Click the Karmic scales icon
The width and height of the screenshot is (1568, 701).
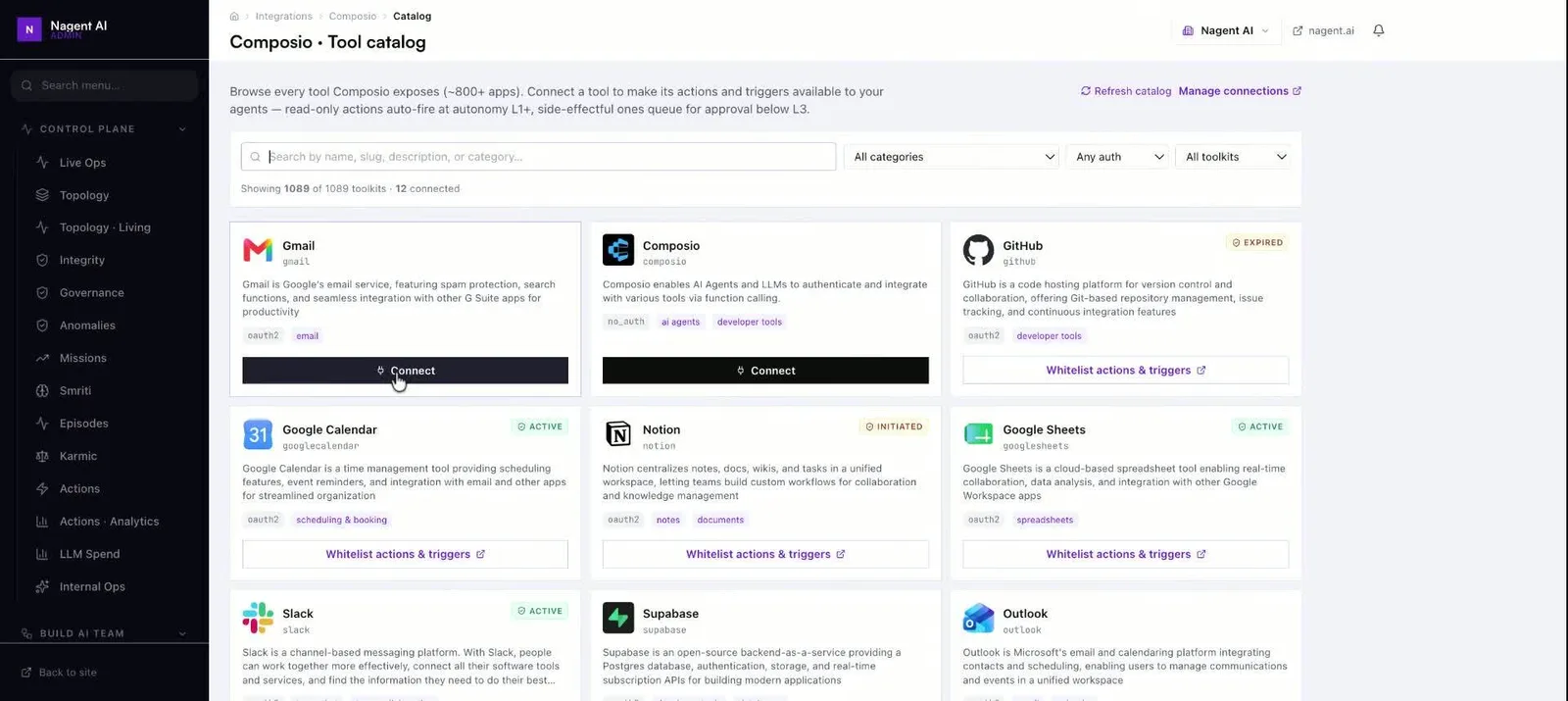pyautogui.click(x=42, y=456)
